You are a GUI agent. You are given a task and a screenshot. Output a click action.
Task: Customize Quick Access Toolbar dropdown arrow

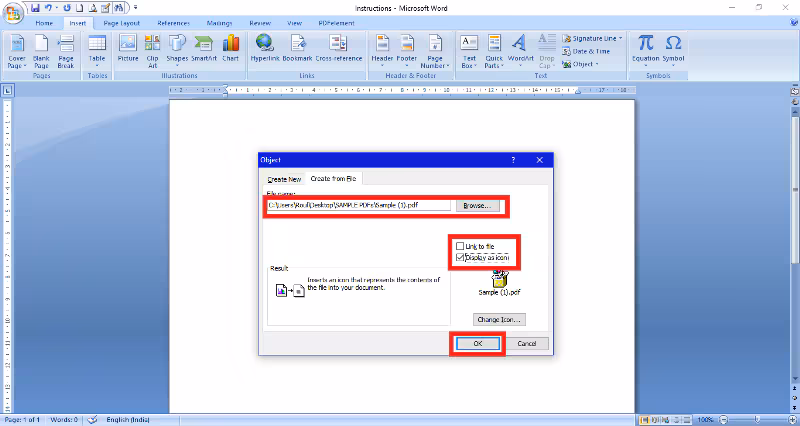[x=135, y=8]
